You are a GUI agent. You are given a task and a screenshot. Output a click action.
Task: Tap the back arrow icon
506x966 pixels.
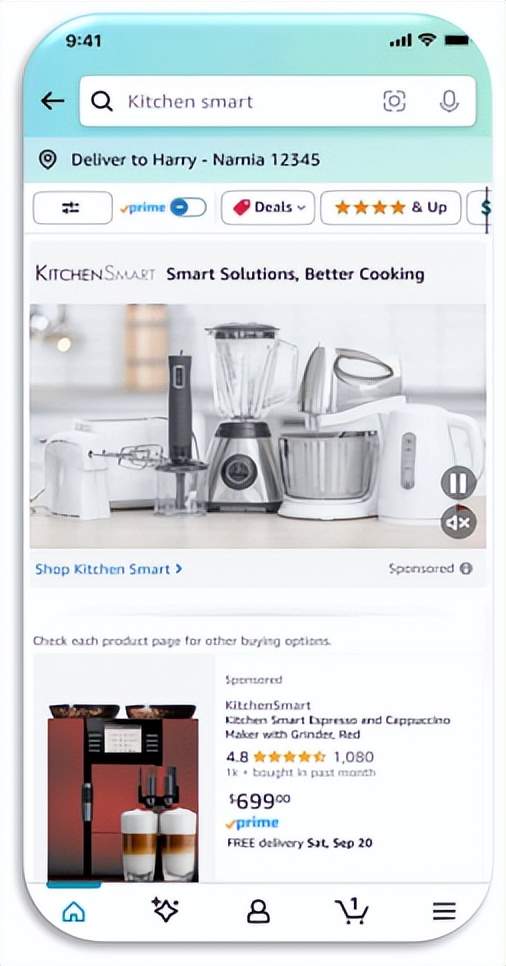tap(52, 101)
